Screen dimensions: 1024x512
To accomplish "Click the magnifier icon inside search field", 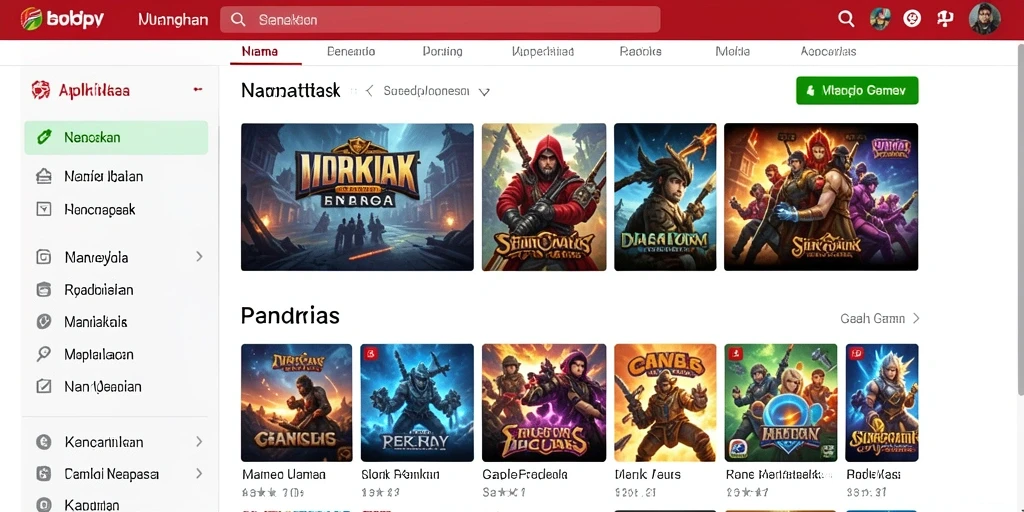I will (x=238, y=20).
